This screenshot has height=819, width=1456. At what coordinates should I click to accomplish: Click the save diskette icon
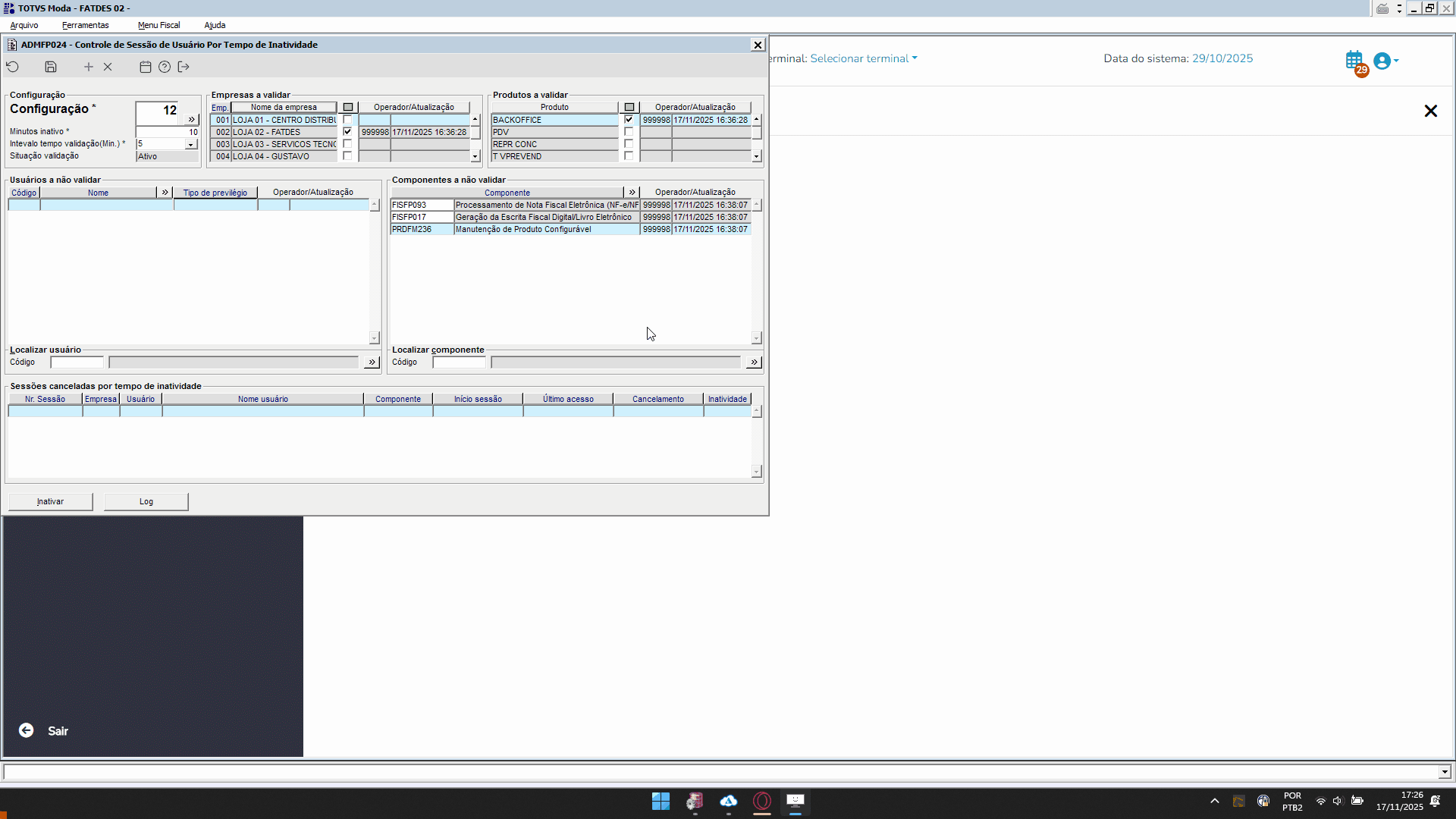click(51, 67)
